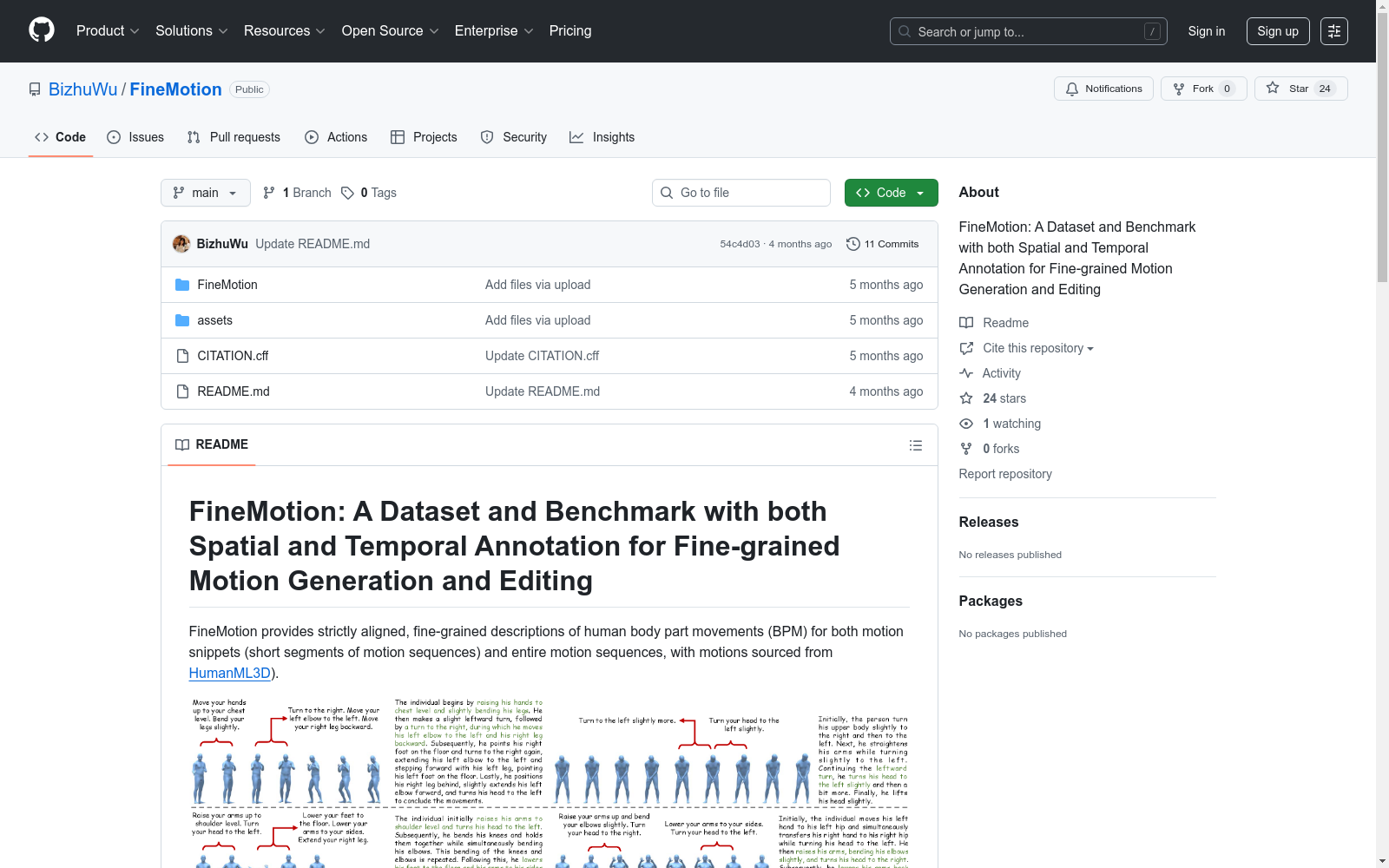Click the Go to file search field
This screenshot has width=1389, height=868.
click(x=741, y=193)
